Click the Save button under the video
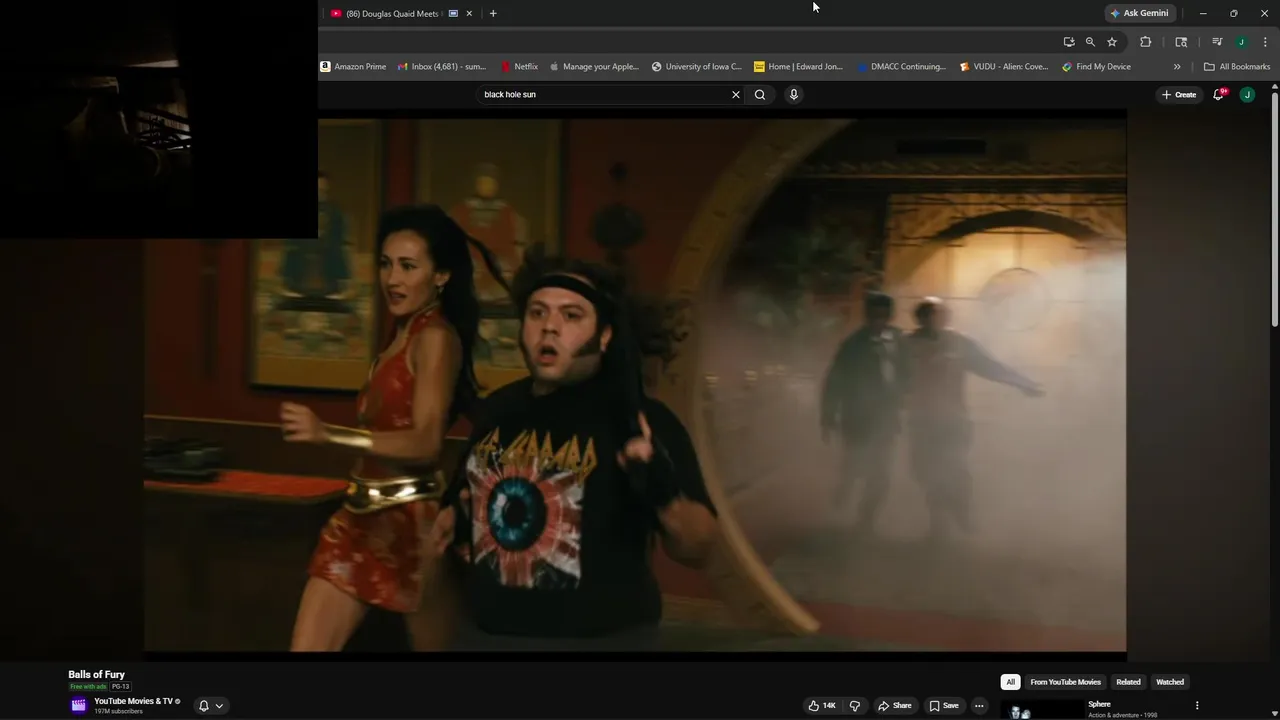Viewport: 1280px width, 720px height. click(944, 705)
